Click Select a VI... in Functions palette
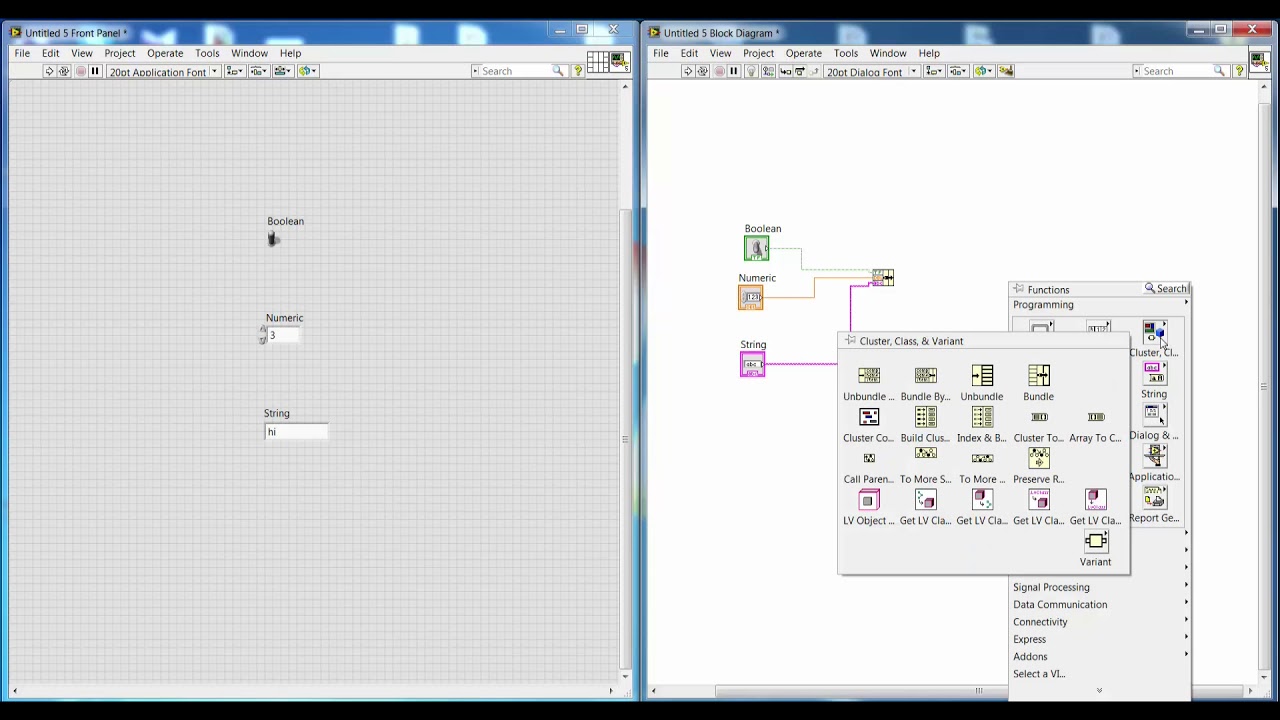This screenshot has height=720, width=1280. [x=1039, y=674]
